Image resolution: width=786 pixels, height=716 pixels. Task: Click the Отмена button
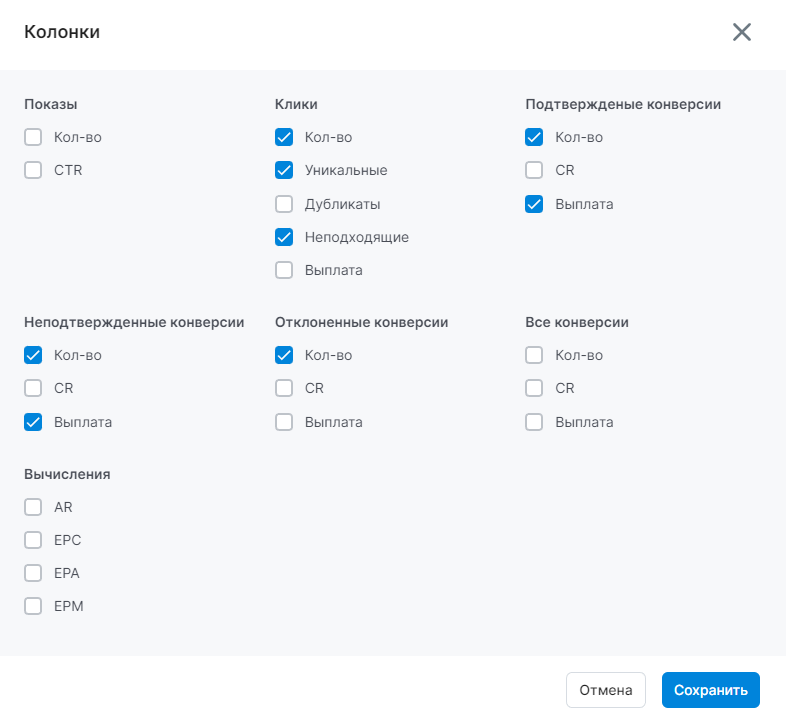[x=606, y=690]
